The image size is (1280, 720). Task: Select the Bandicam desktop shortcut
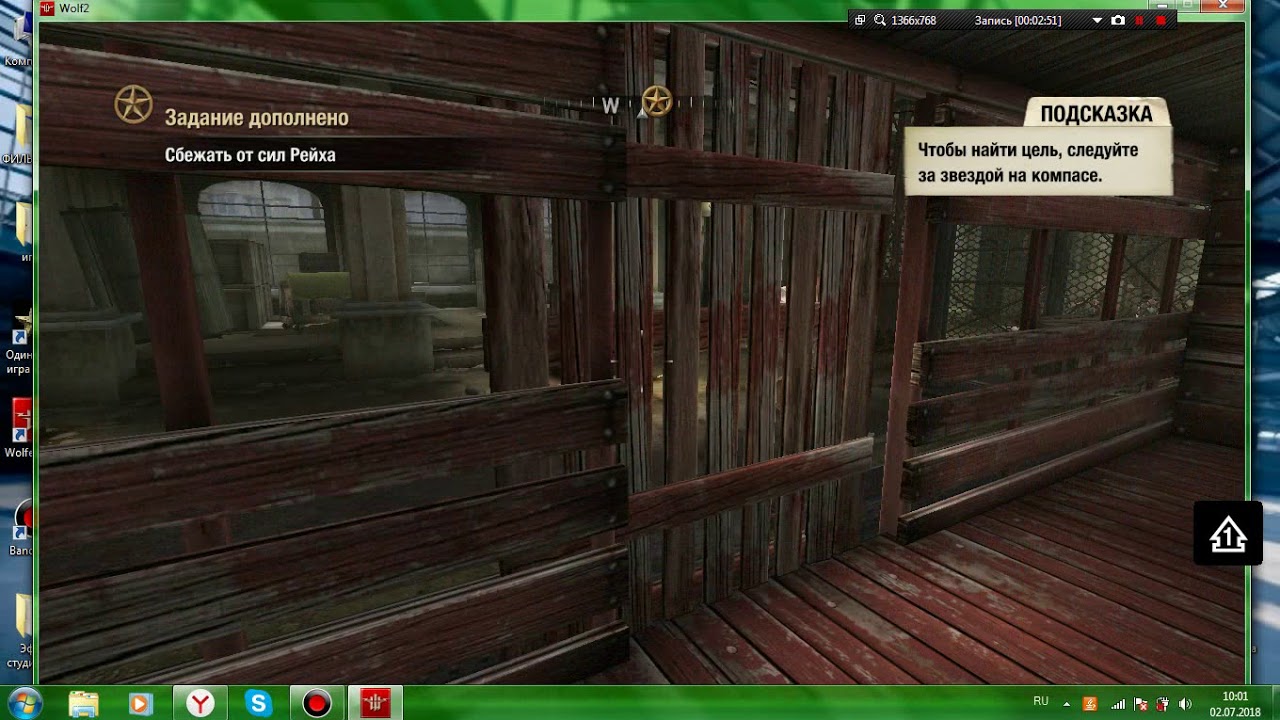(20, 528)
